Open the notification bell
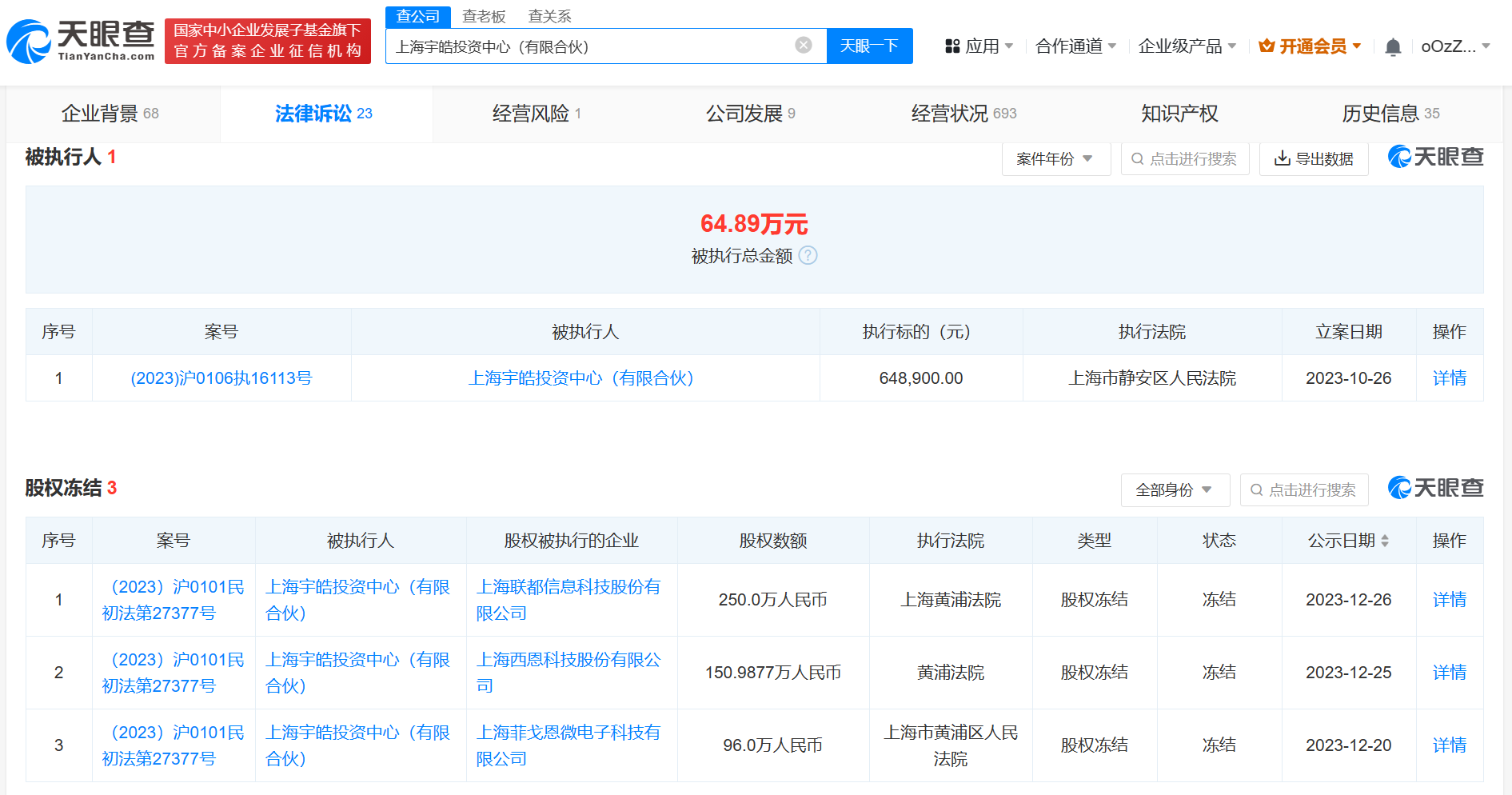1512x795 pixels. [x=1393, y=47]
